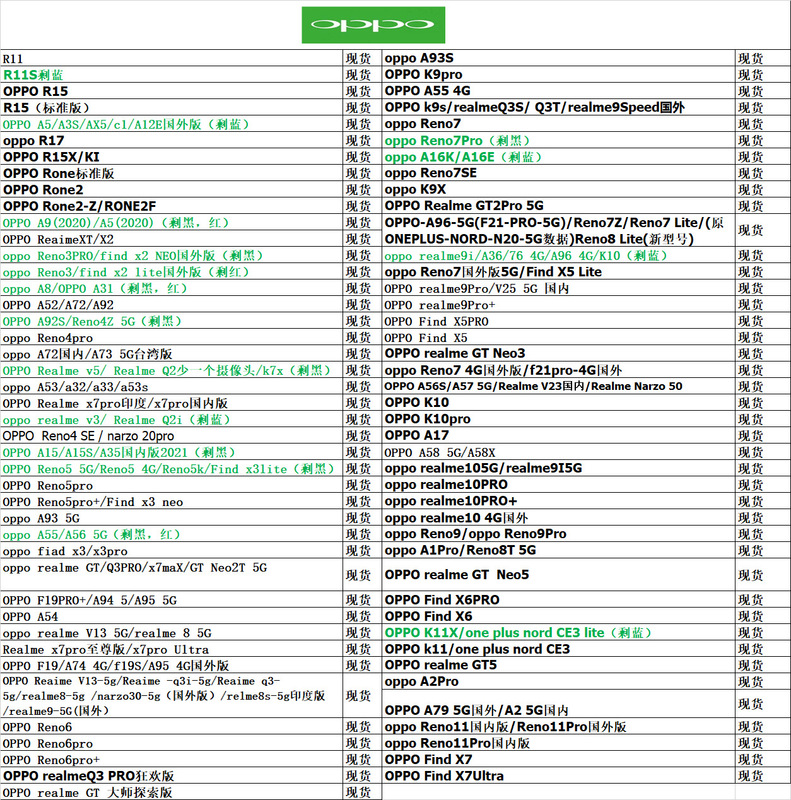Image resolution: width=791 pixels, height=800 pixels.
Task: Click the OPPO realme9Pro+ cell
Action: pyautogui.click(x=558, y=305)
